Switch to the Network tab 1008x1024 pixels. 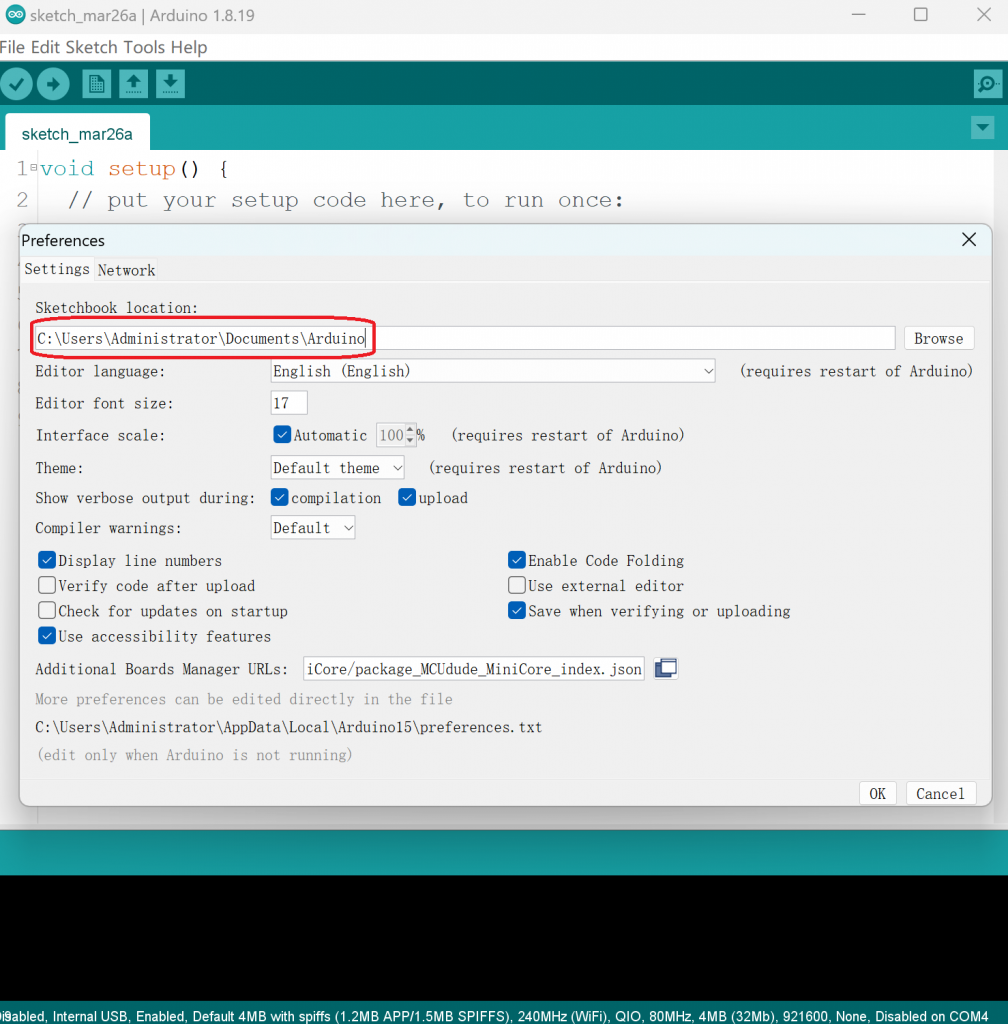(126, 270)
